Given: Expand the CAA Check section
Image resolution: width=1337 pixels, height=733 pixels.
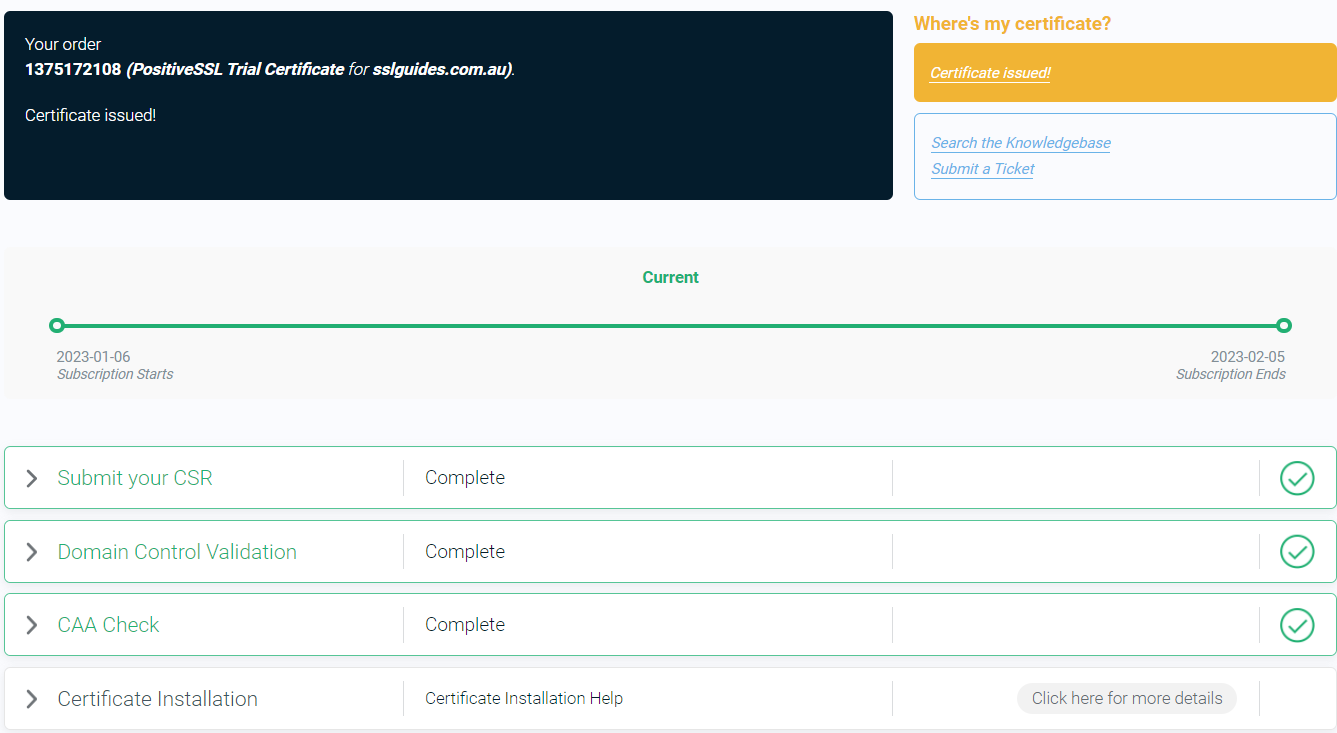Looking at the screenshot, I should tap(31, 625).
